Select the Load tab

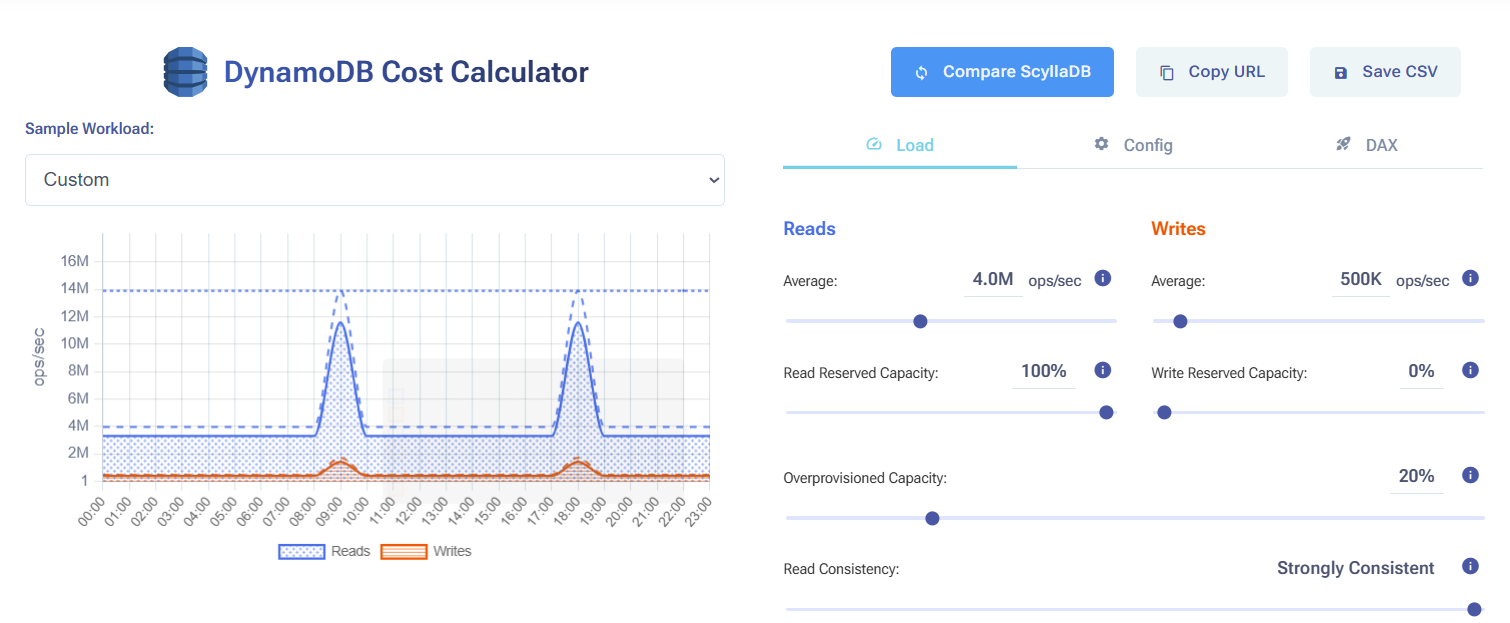(x=900, y=145)
